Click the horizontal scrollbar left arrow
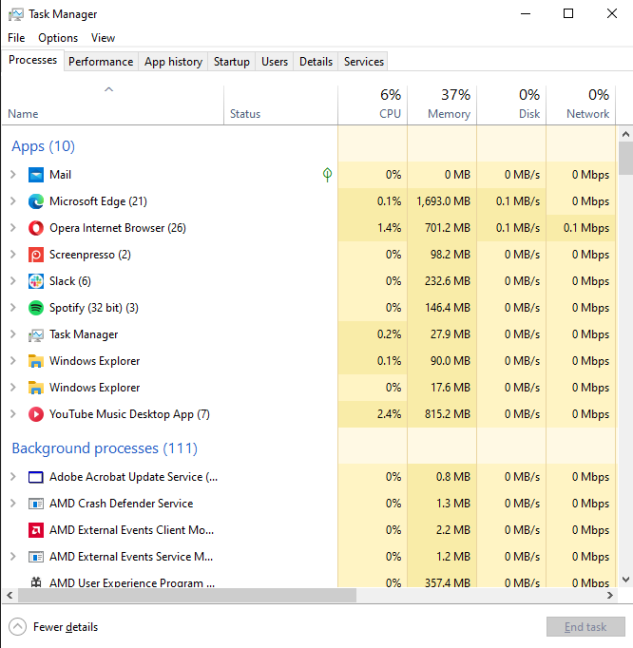 [10, 596]
